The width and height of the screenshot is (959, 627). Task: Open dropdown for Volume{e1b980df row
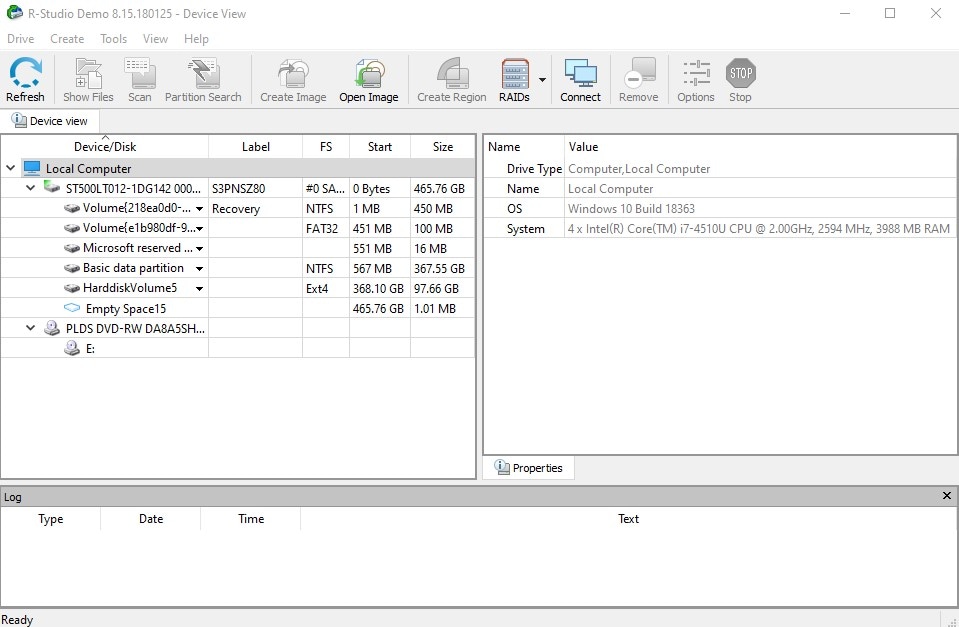[199, 229]
